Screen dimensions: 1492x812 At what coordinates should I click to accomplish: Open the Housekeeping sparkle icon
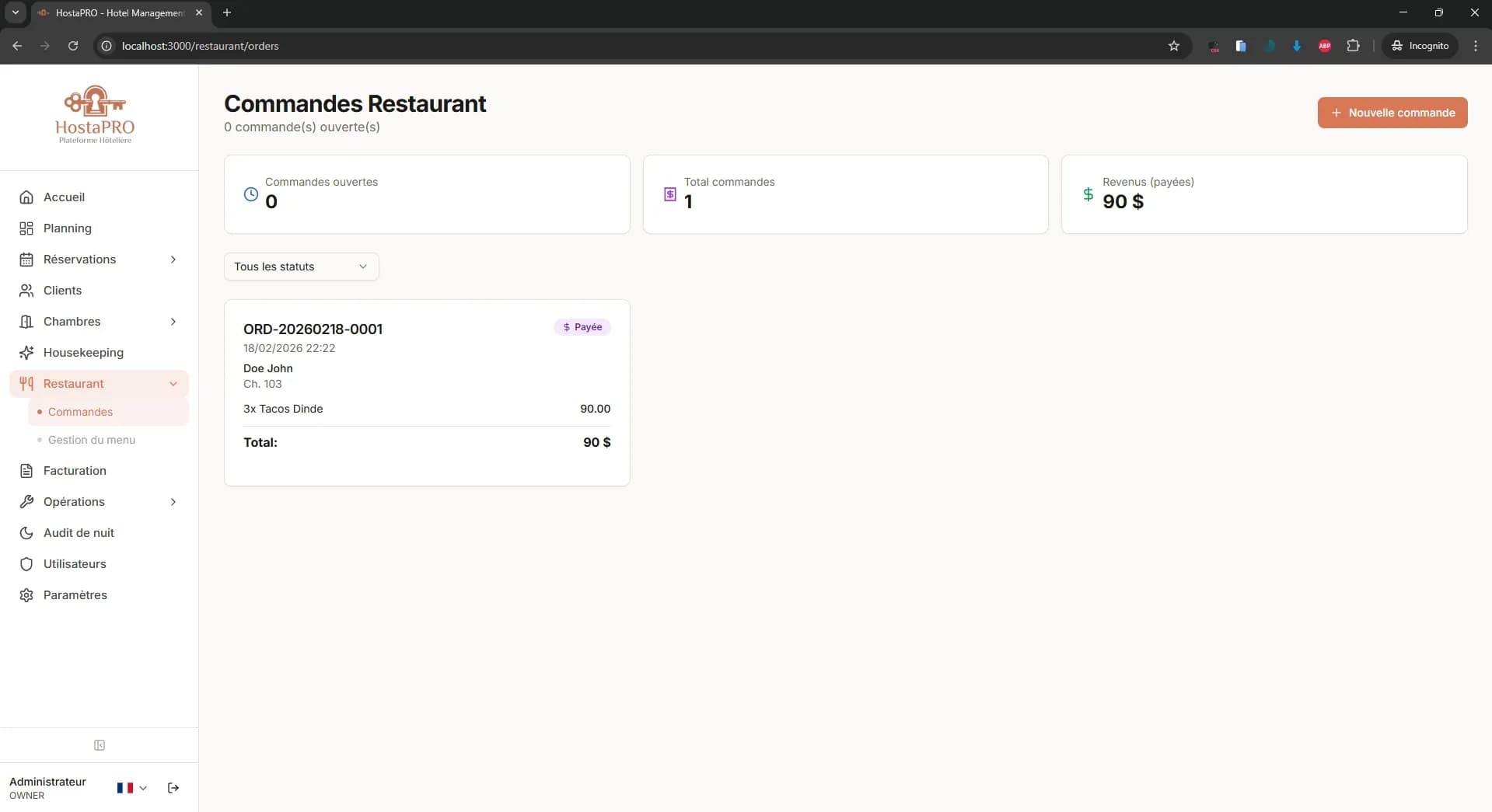(26, 353)
